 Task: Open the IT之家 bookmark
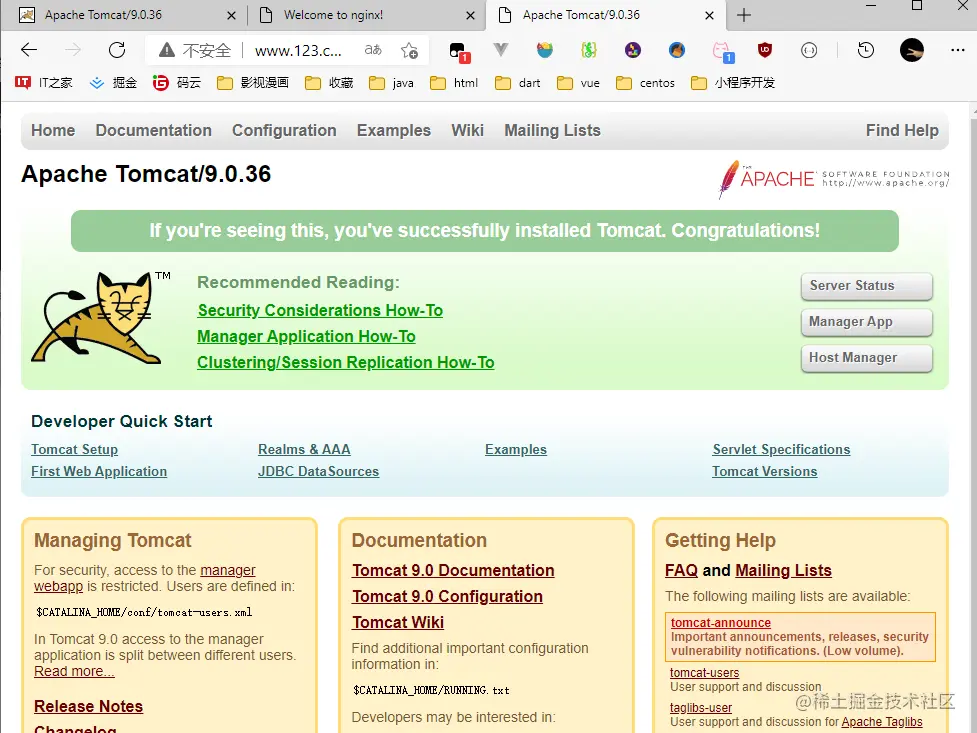click(x=44, y=83)
